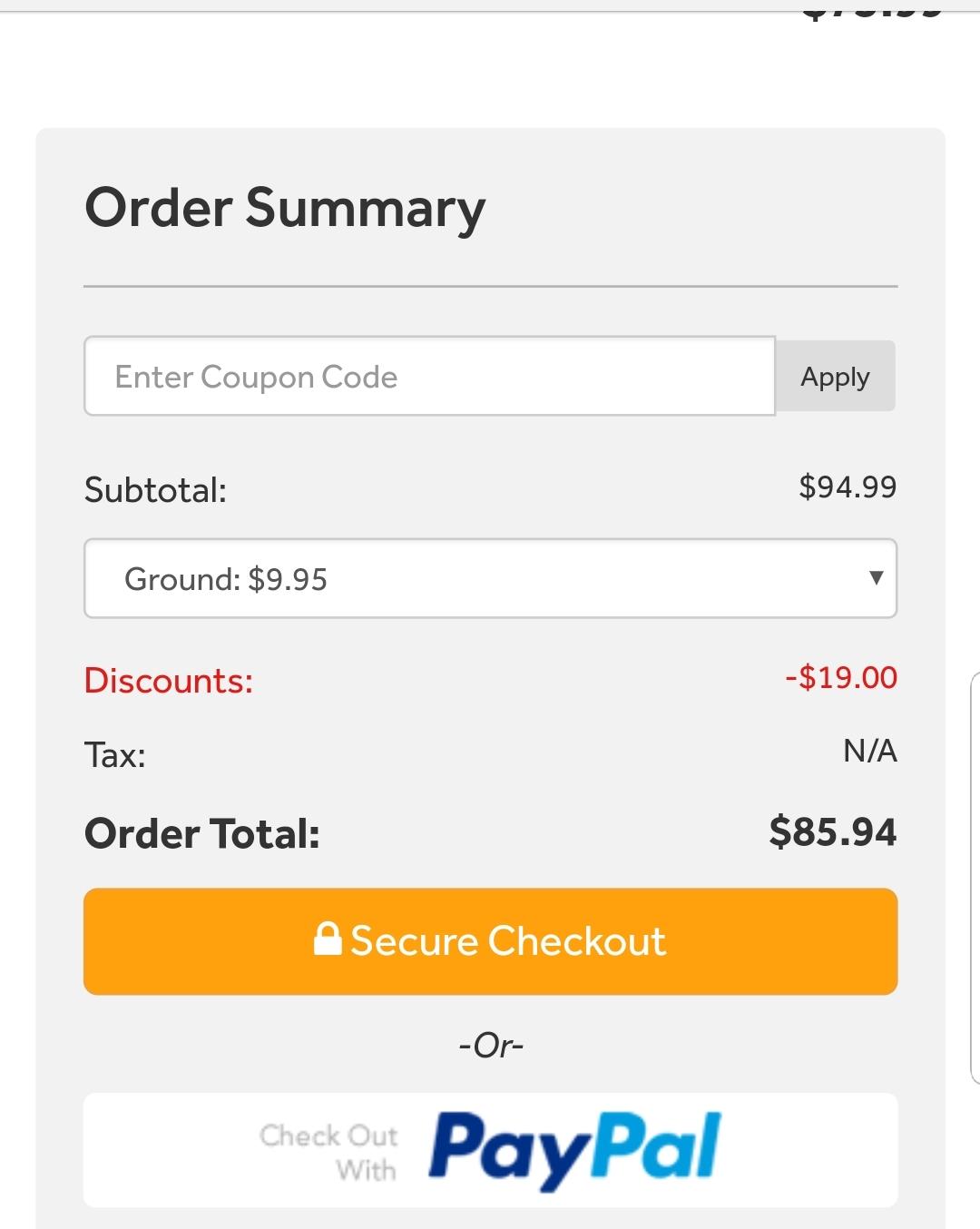Click the Enter Coupon Code field
980x1229 pixels.
click(429, 377)
